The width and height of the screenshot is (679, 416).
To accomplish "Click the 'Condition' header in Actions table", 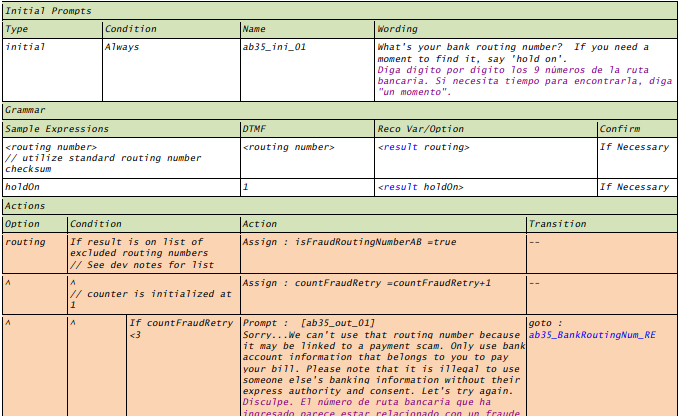I will tap(154, 224).
